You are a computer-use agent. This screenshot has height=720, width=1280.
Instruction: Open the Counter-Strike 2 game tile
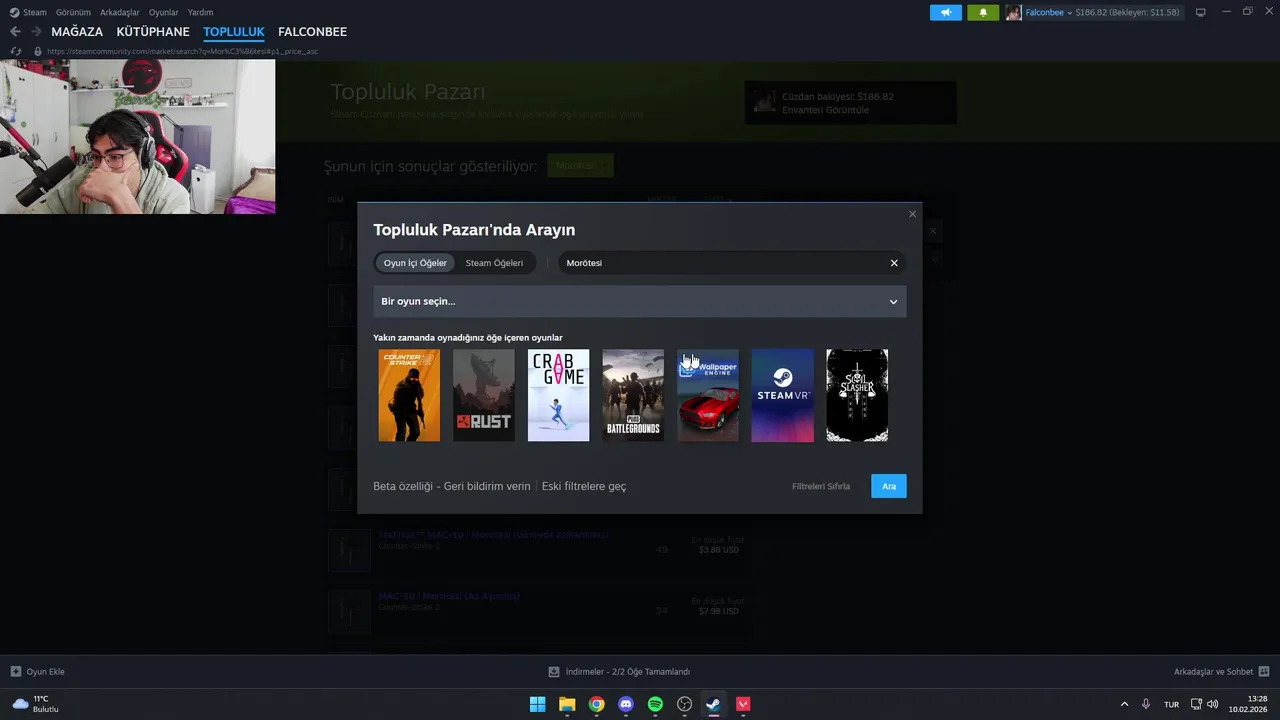click(409, 395)
